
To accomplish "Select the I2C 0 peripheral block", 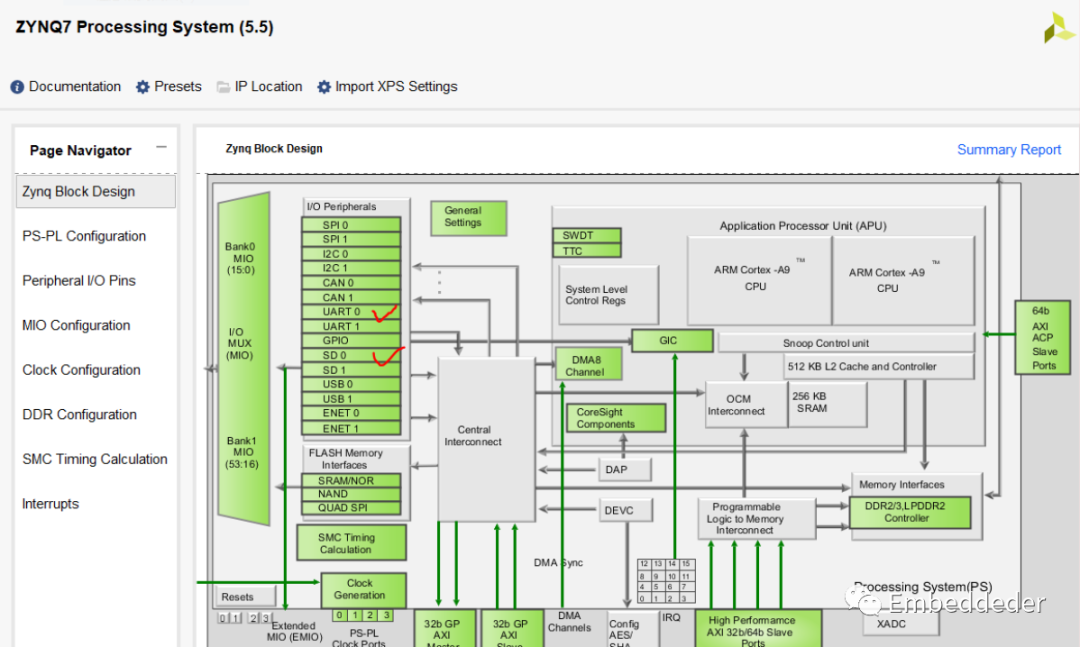I will click(351, 254).
